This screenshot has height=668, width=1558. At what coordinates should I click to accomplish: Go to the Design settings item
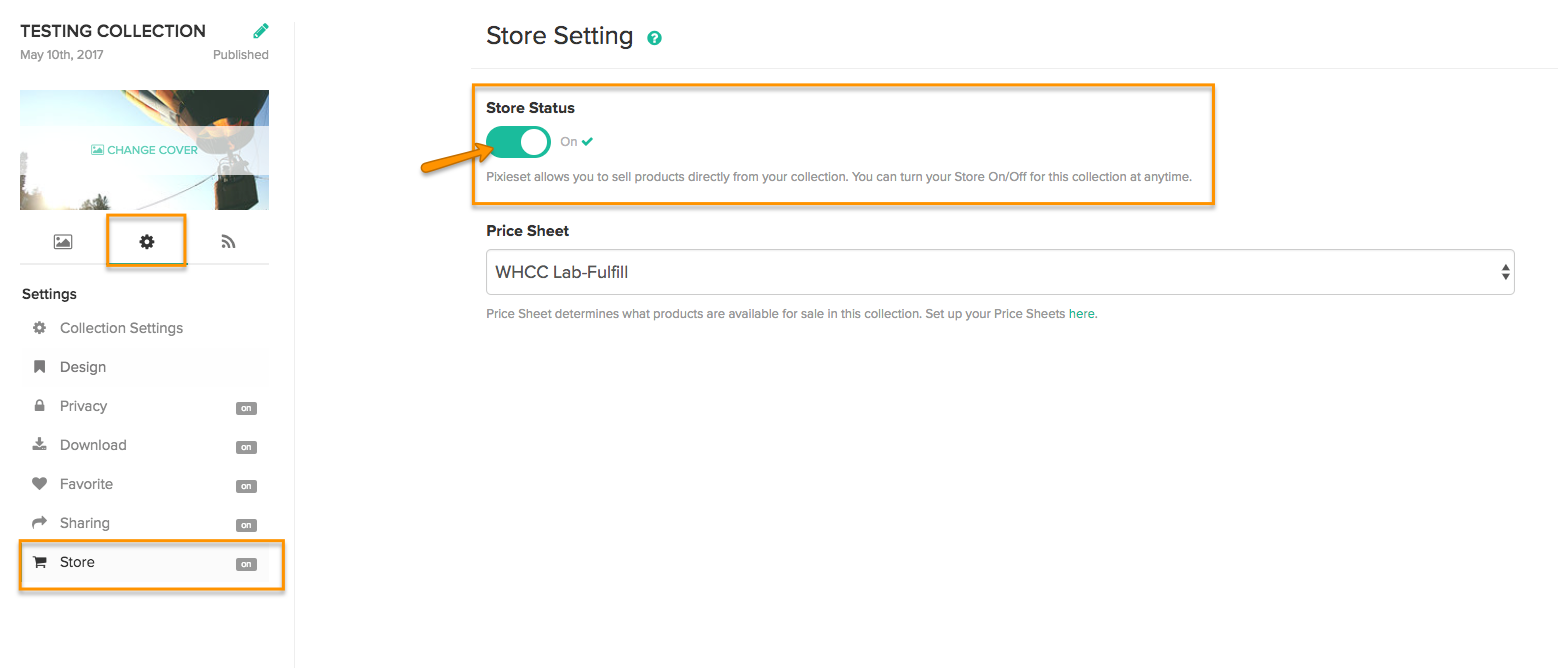click(144, 367)
